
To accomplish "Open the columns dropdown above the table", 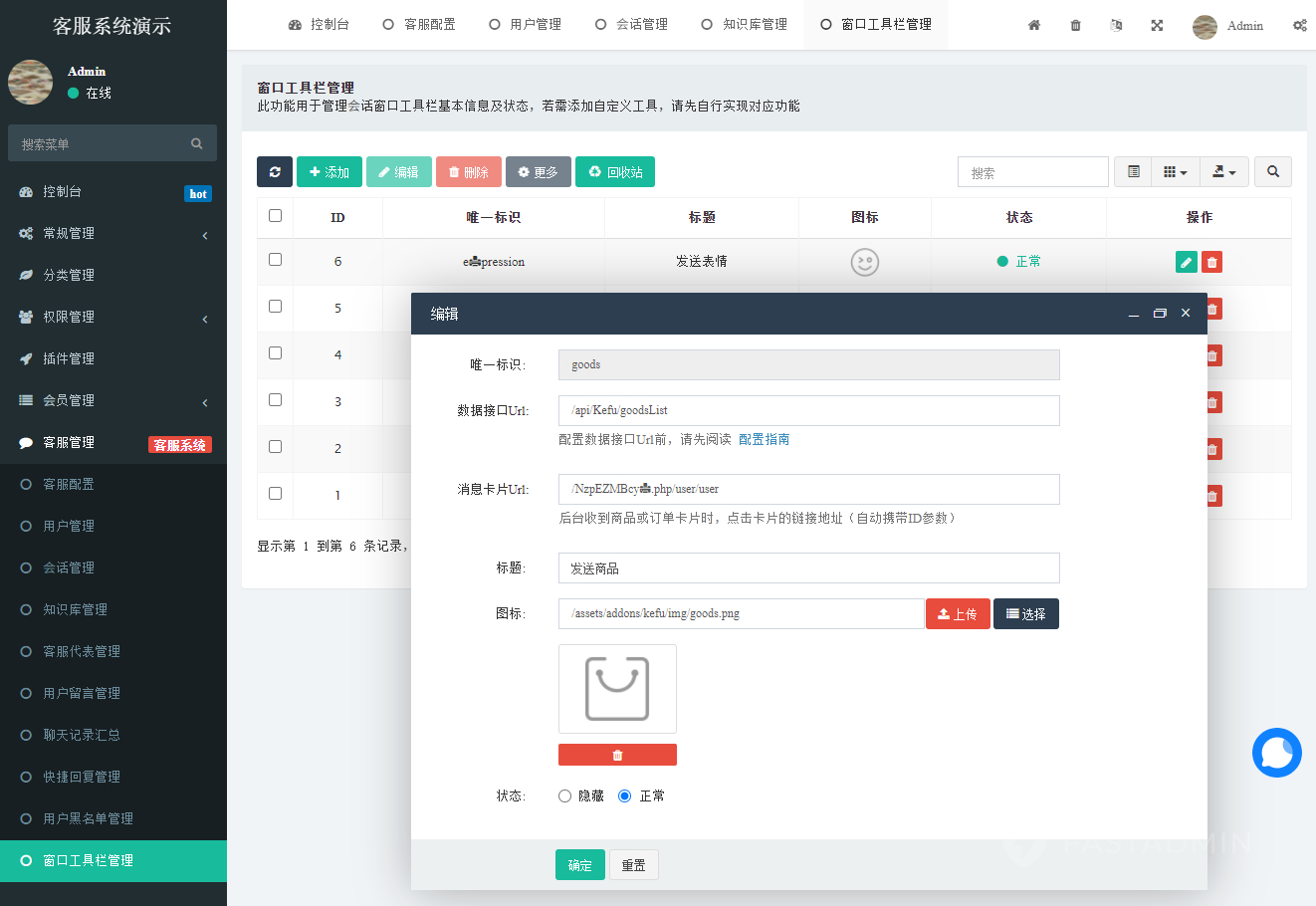I will pyautogui.click(x=1175, y=171).
